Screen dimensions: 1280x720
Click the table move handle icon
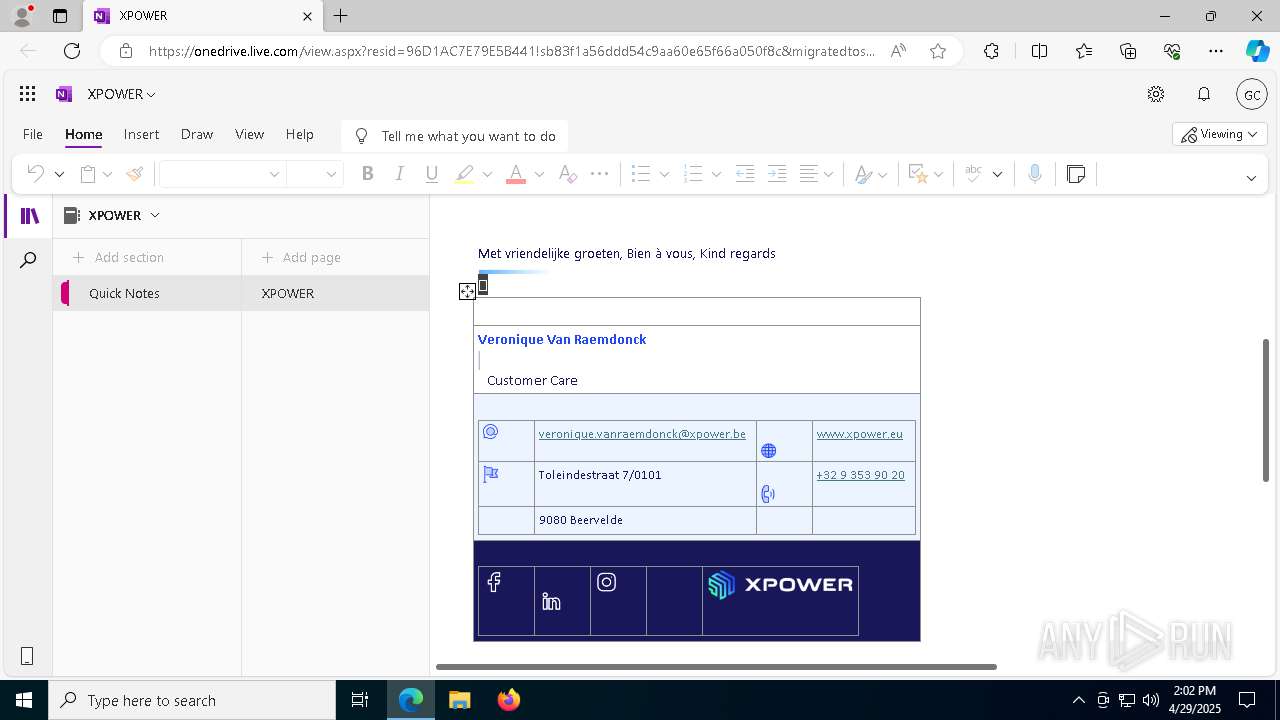pyautogui.click(x=467, y=291)
